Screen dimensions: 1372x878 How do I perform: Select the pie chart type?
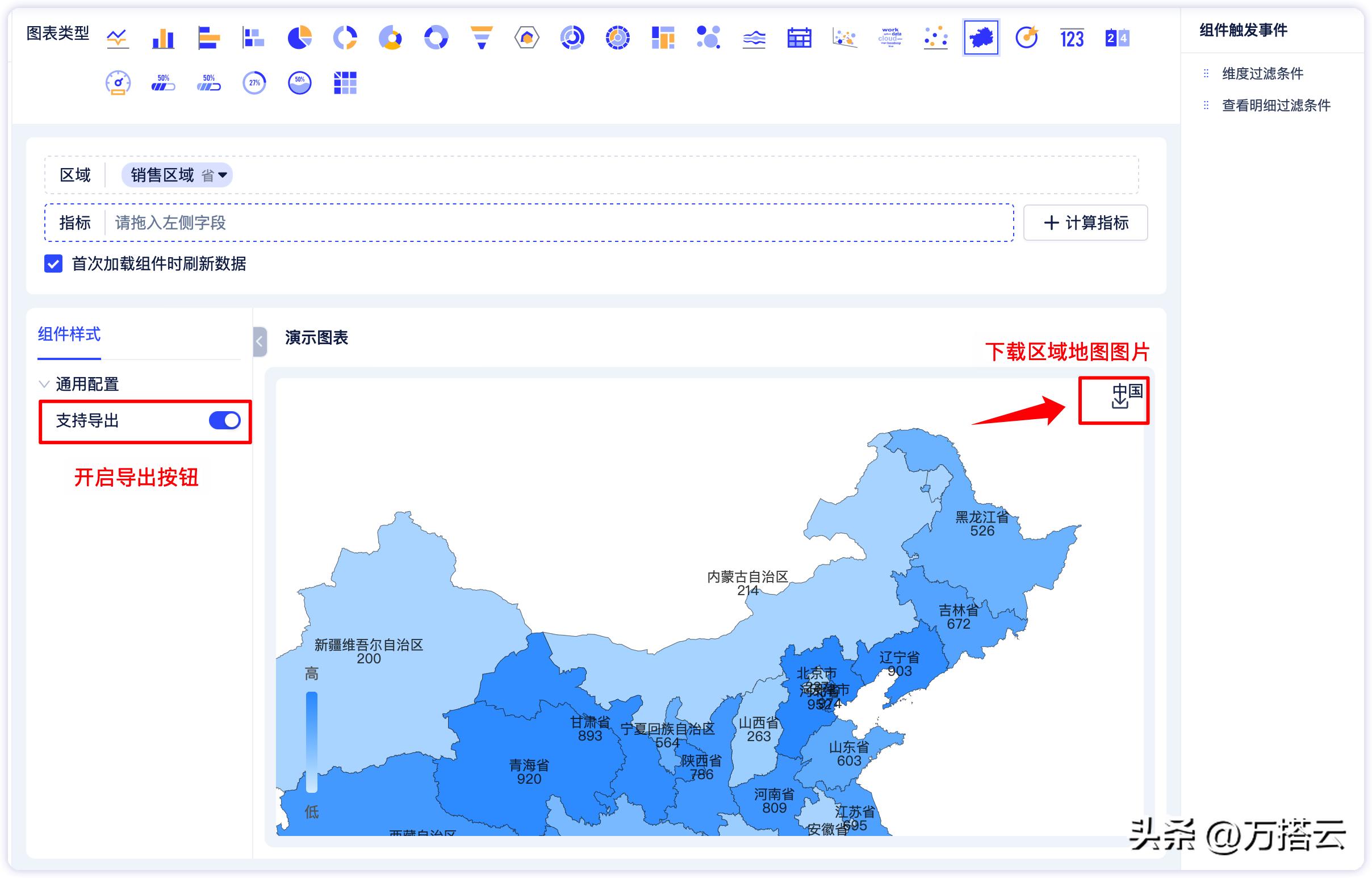(x=301, y=37)
